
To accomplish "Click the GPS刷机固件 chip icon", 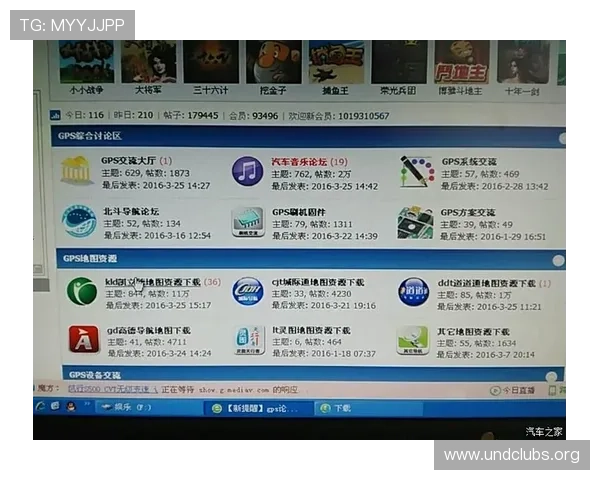I will (x=248, y=222).
